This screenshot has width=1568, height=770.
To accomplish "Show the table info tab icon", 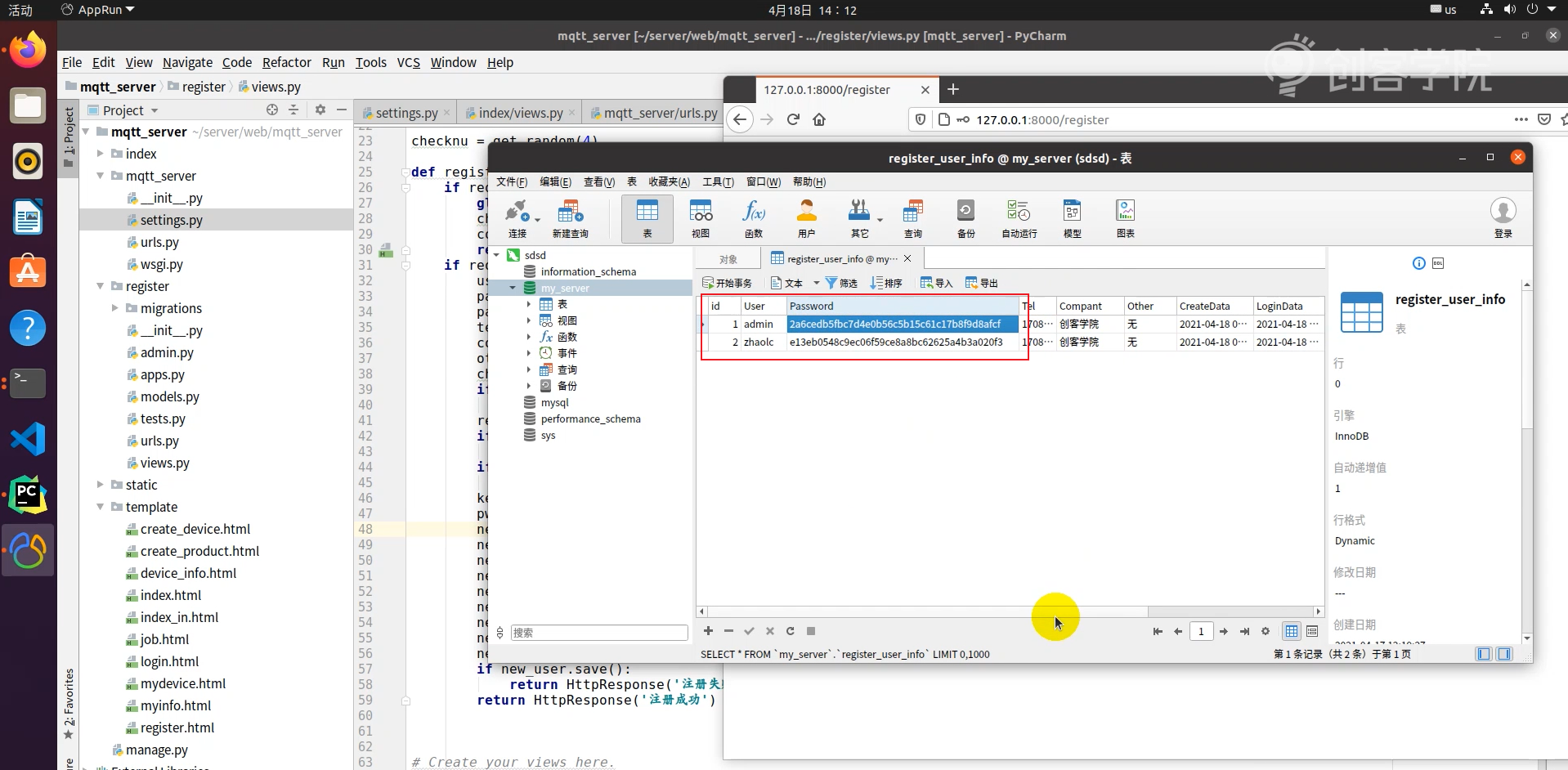I will [1419, 263].
